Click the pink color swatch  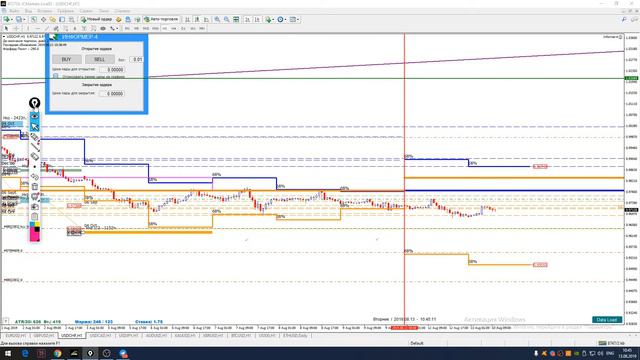pyautogui.click(x=35, y=235)
